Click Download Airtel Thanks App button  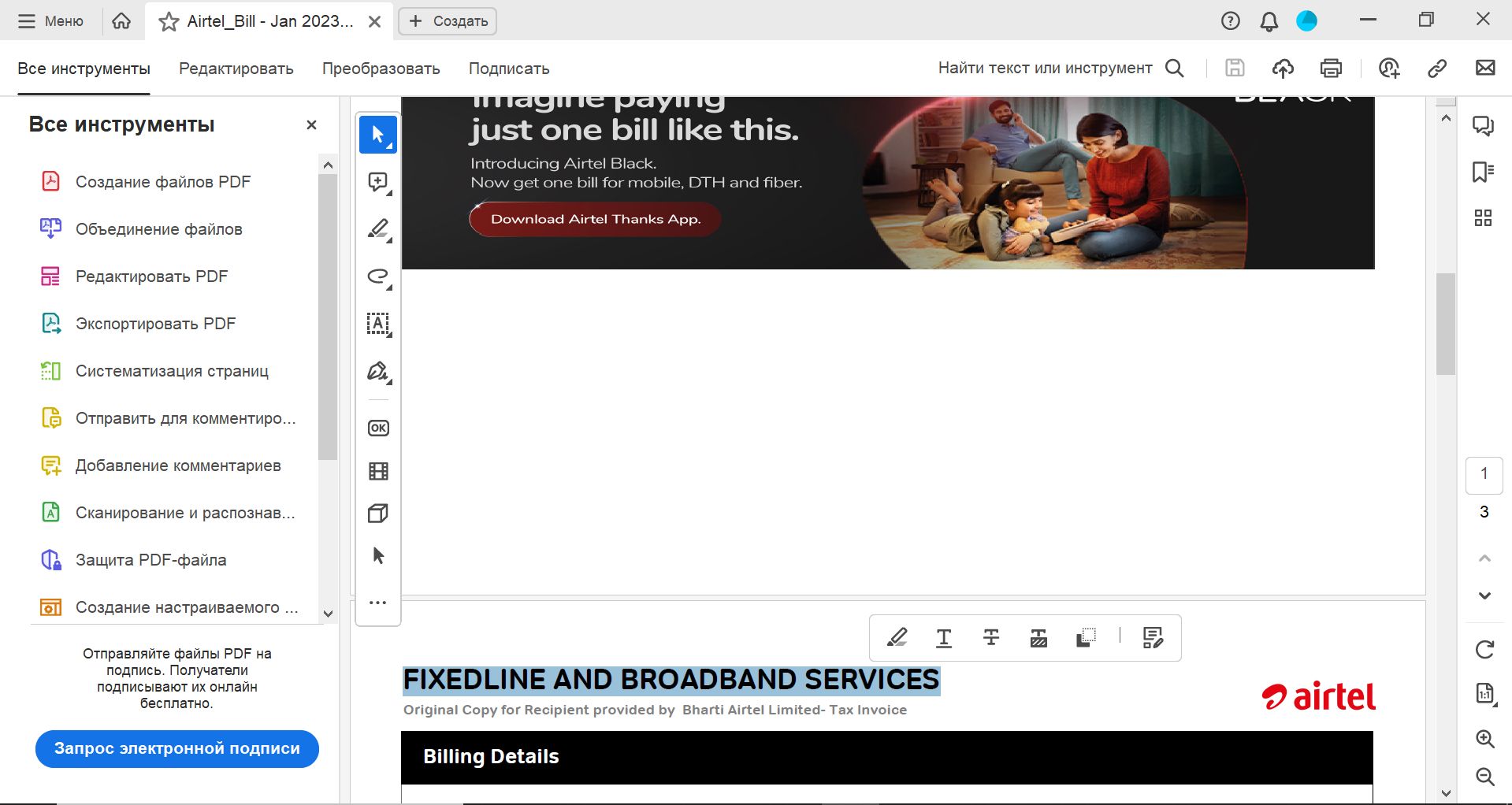[596, 219]
